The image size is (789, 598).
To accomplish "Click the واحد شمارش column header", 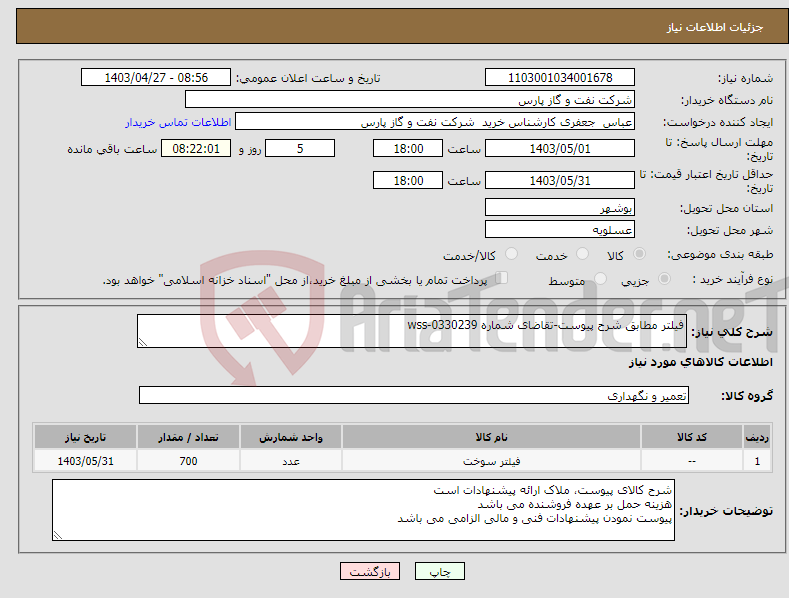I will click(x=291, y=437).
